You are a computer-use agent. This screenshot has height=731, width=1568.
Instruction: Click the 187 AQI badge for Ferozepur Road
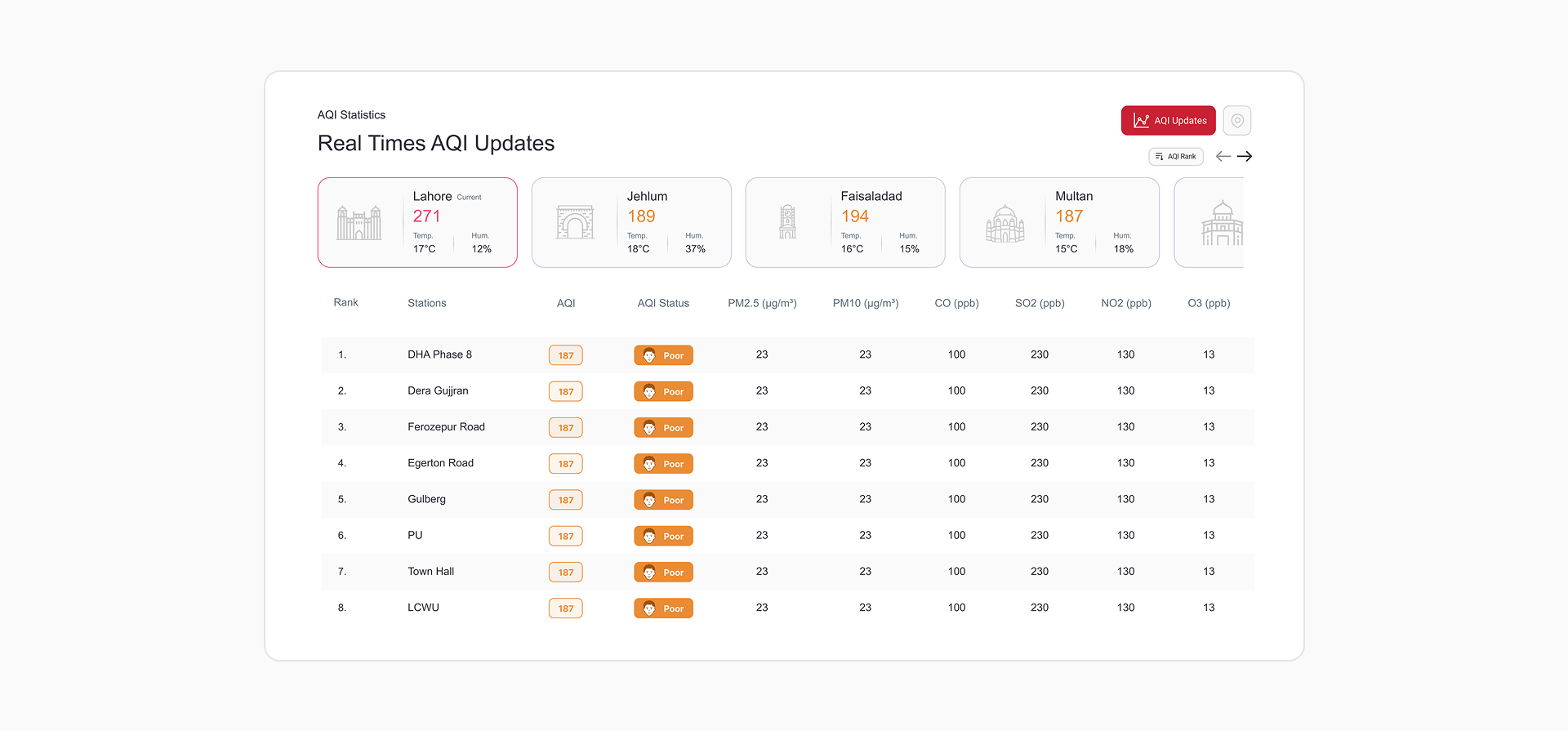coord(566,428)
